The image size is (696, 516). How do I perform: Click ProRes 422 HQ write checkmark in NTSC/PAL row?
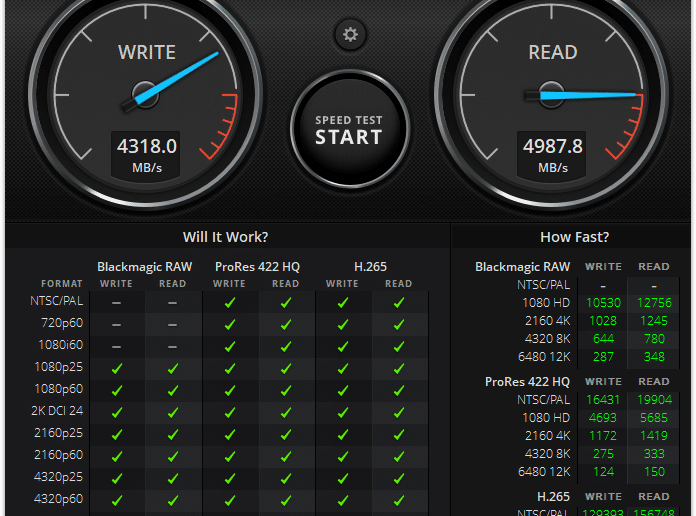229,303
